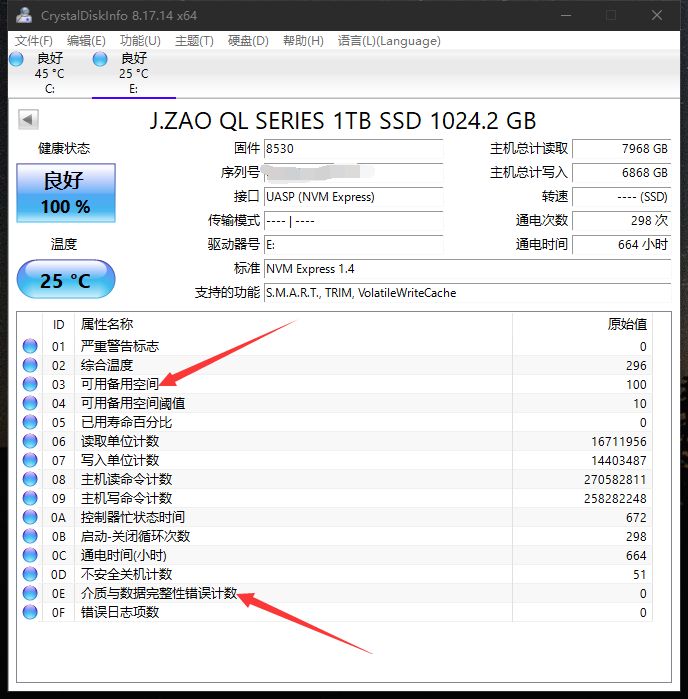Open the 功能(U) menu
The image size is (688, 699).
pyautogui.click(x=140, y=41)
